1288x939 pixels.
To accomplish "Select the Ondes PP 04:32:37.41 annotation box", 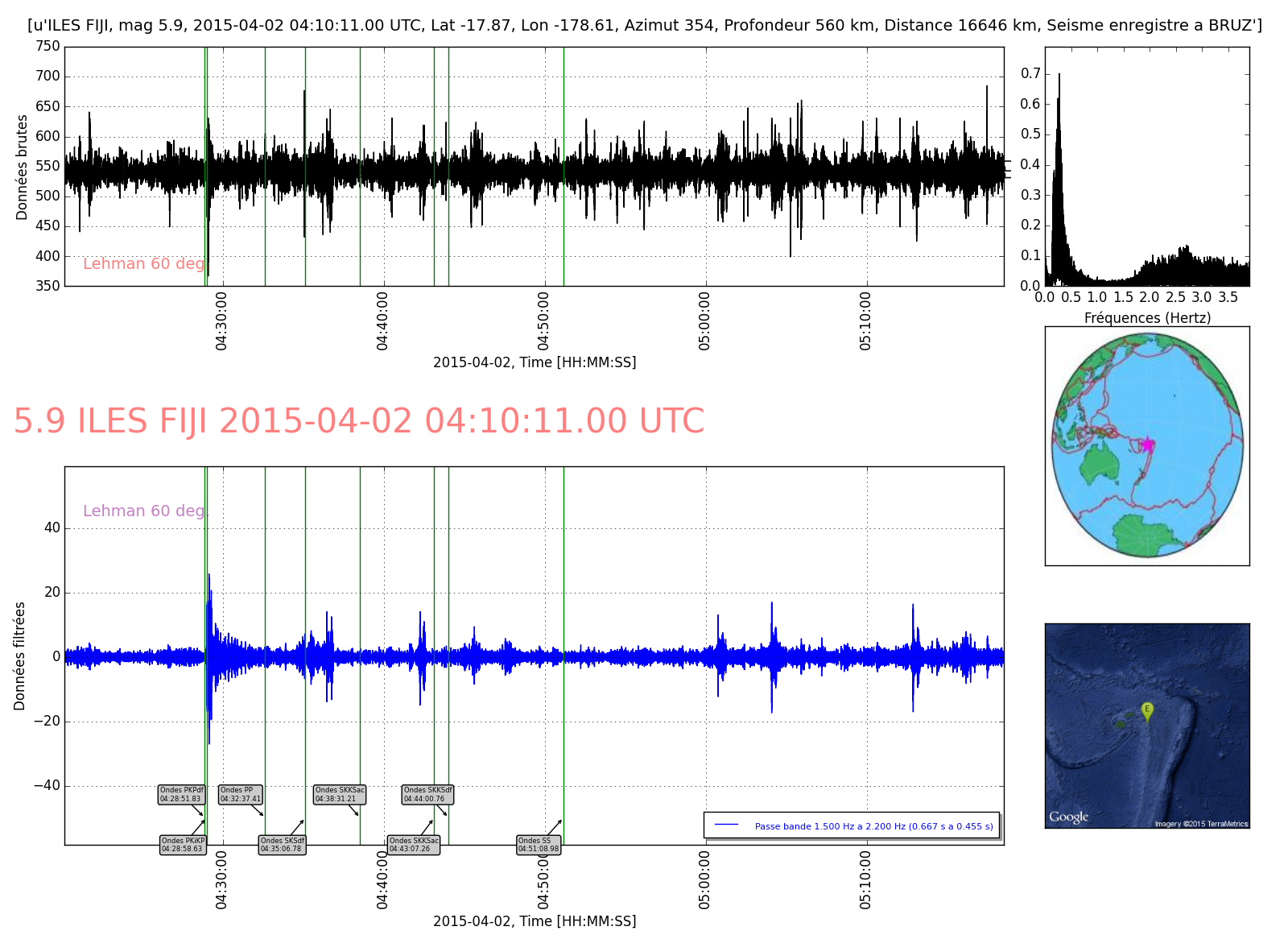I will click(x=241, y=795).
